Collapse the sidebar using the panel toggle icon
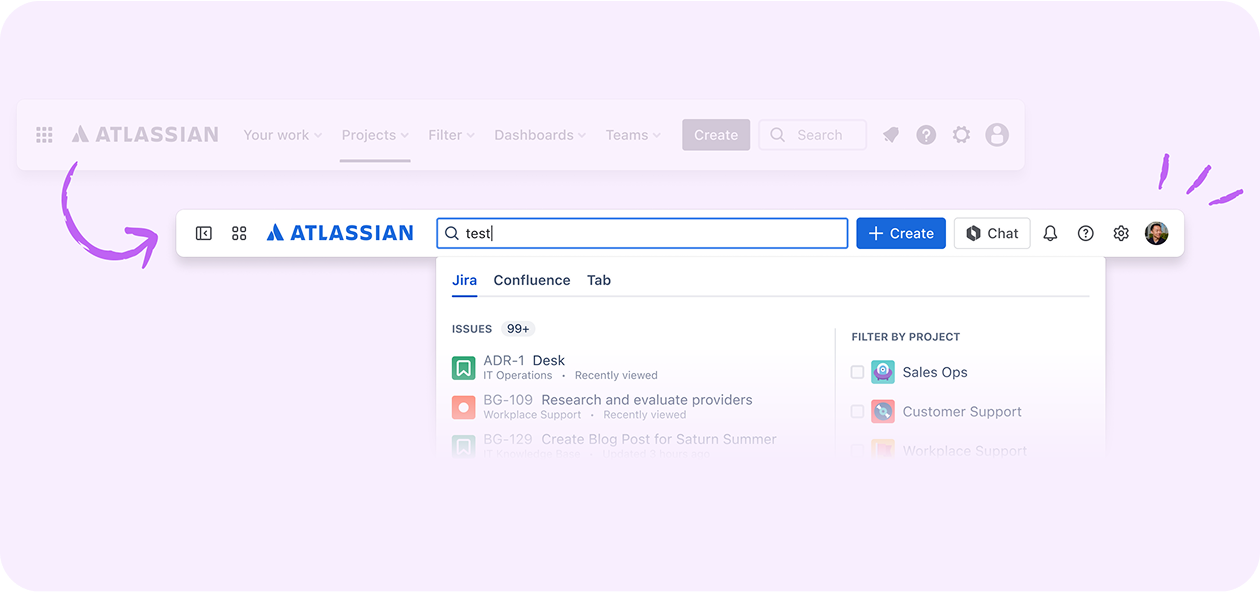The height and width of the screenshot is (592, 1260). coord(204,233)
